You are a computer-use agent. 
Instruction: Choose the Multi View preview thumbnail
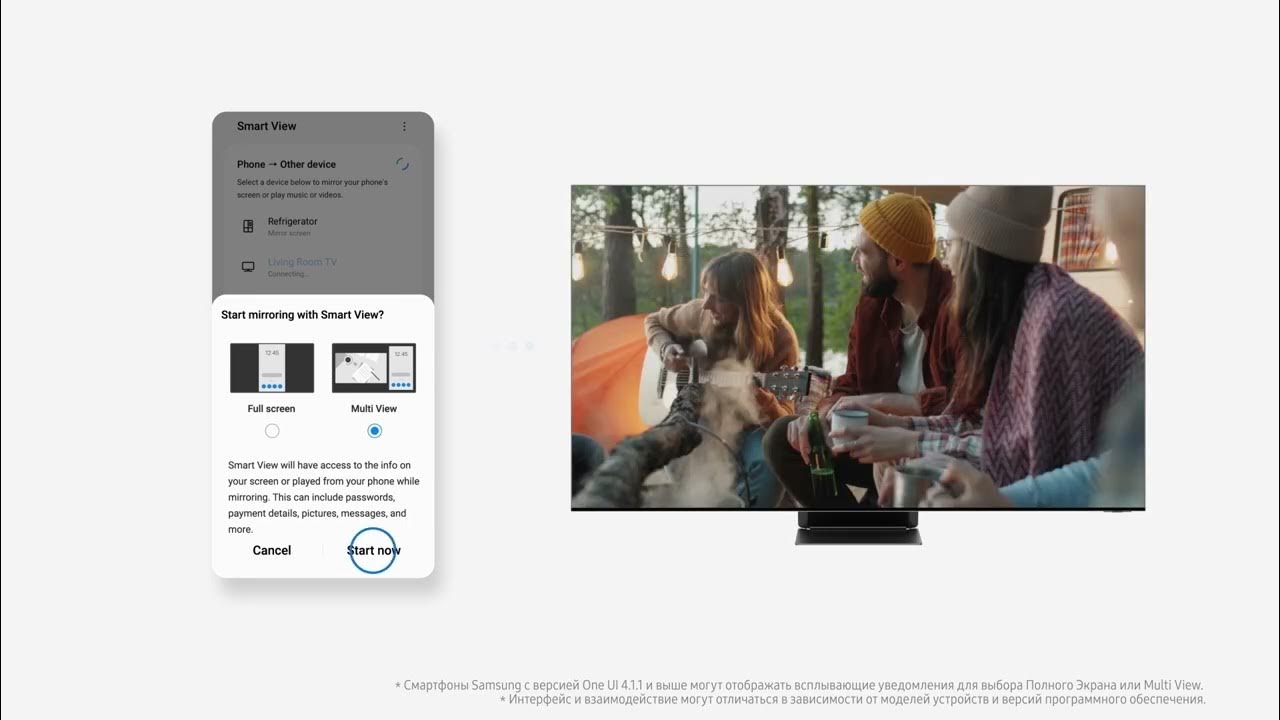coord(374,368)
